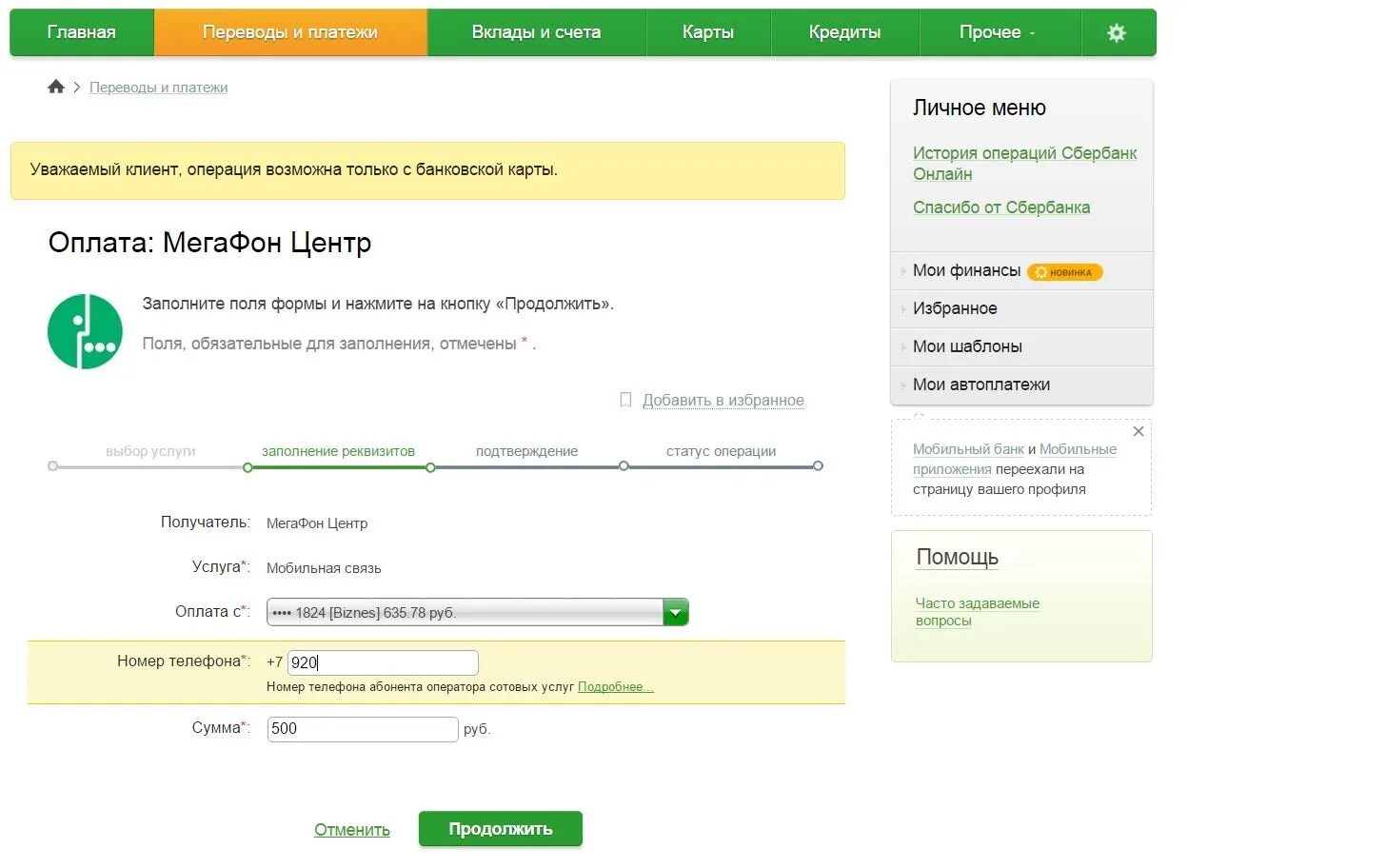Open История операций Сбербанк Онлайн link
This screenshot has height=868, width=1386.
point(1024,164)
